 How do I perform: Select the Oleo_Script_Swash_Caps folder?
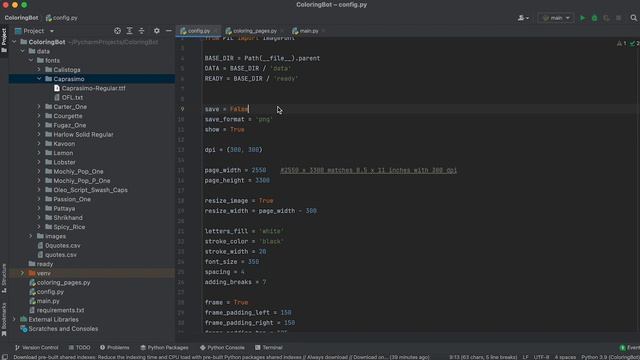click(x=86, y=190)
